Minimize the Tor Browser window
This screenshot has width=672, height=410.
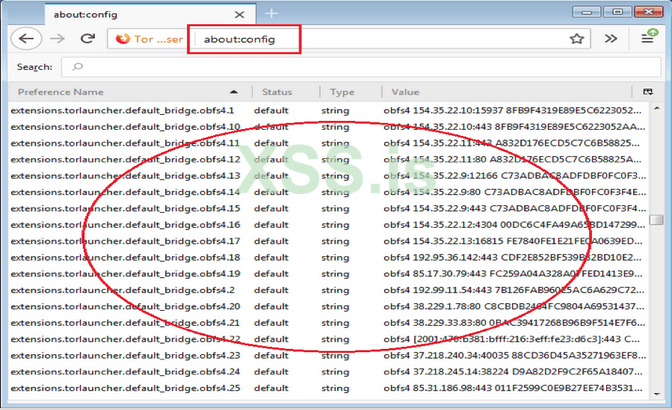[x=586, y=12]
